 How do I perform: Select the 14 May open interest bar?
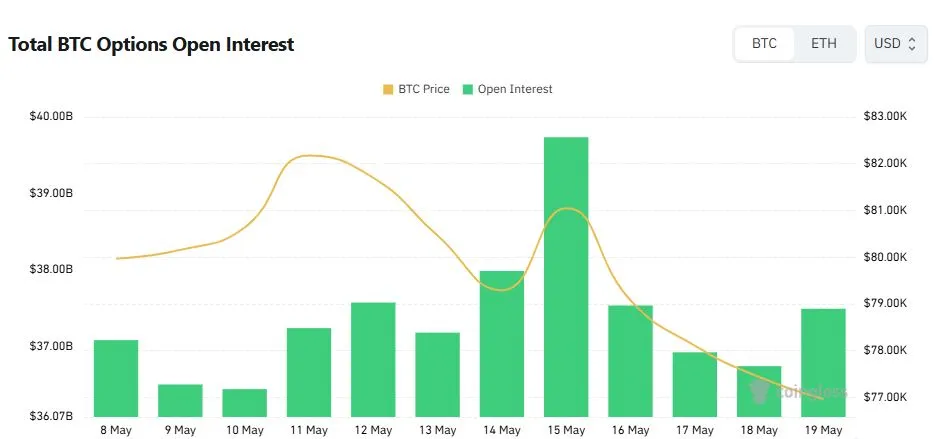coord(501,344)
